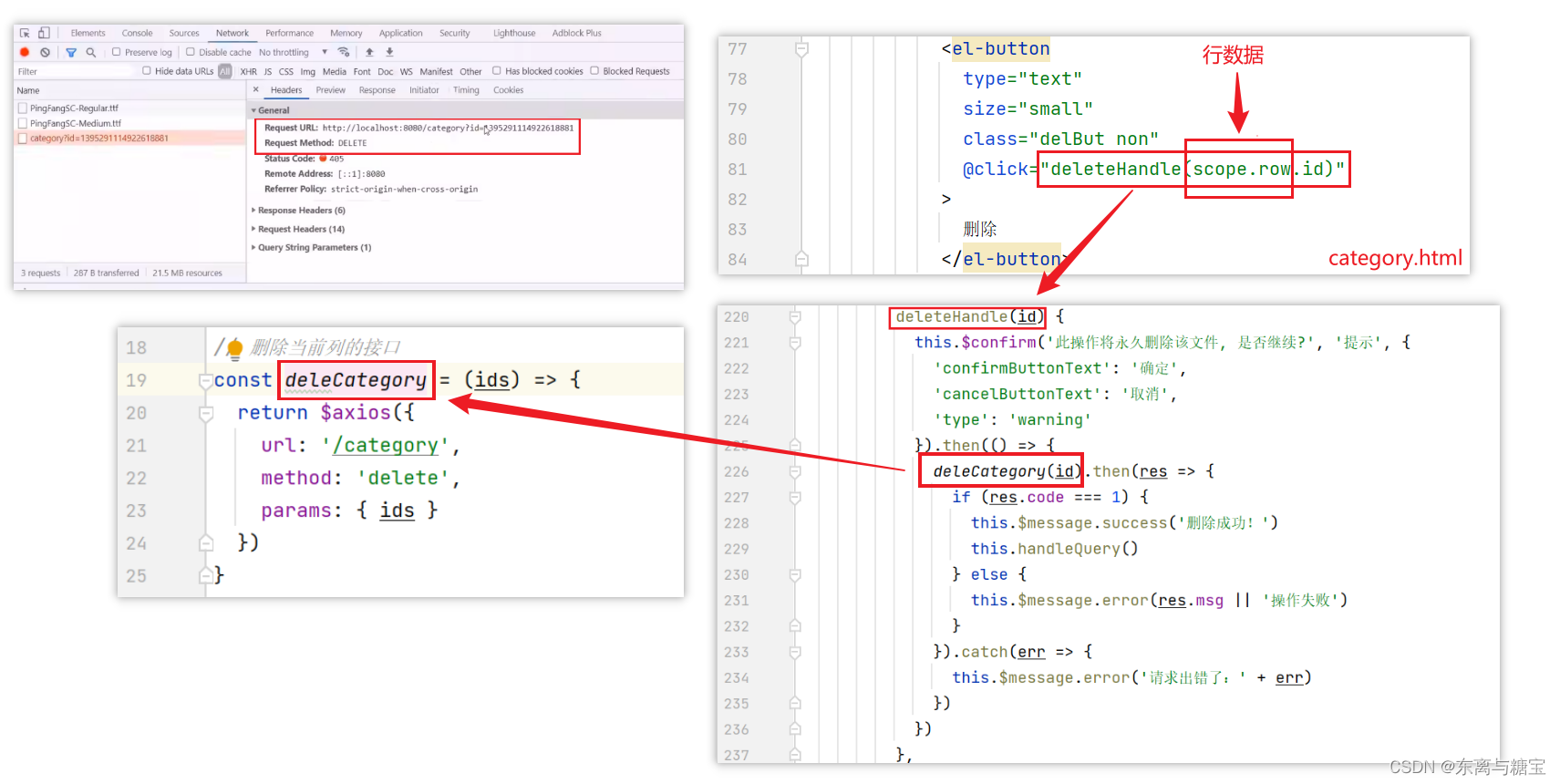The height and width of the screenshot is (784, 1560).
Task: Open the Lighthouse tab
Action: pos(514,33)
